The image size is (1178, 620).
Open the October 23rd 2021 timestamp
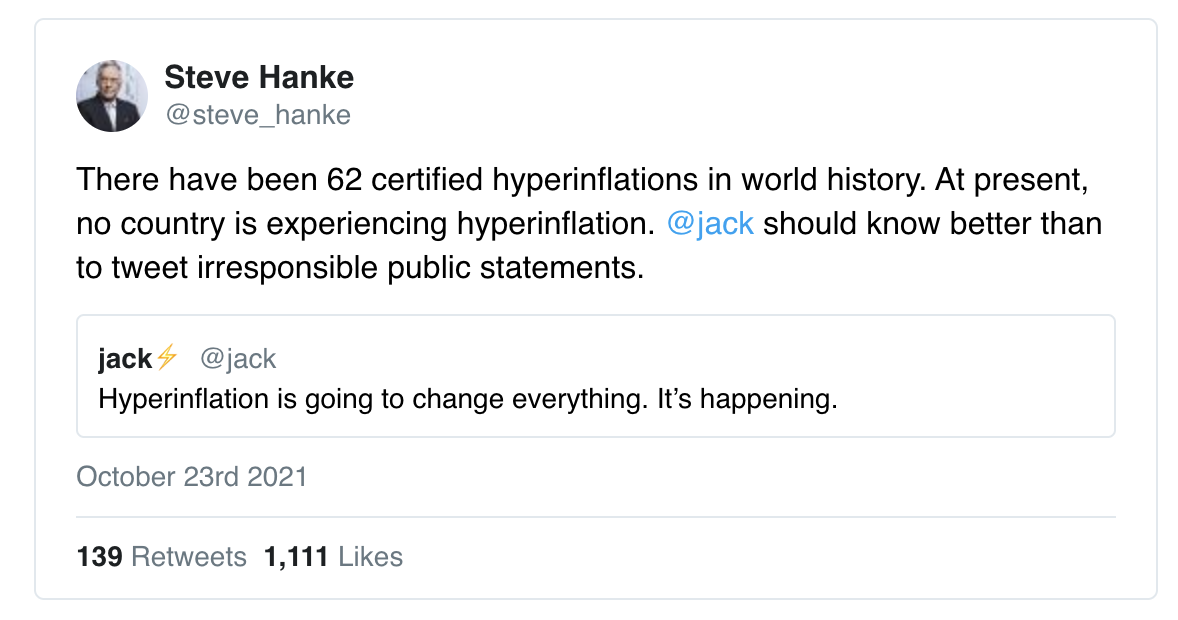[x=192, y=476]
